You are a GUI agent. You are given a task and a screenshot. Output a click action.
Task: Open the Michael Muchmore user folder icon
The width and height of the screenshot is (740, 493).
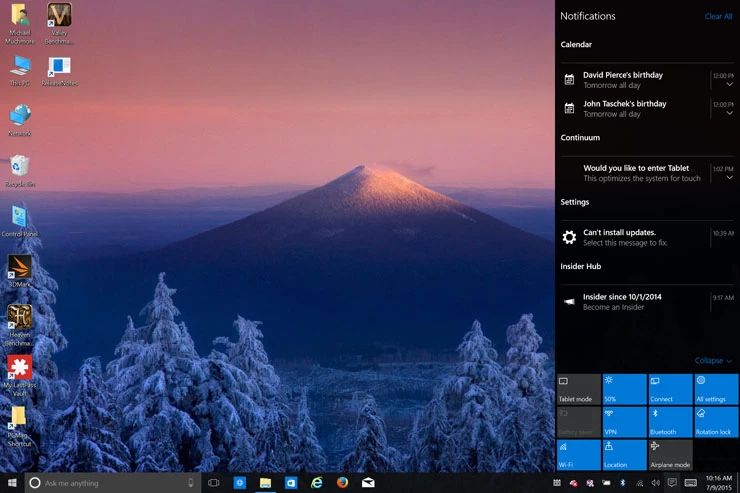(20, 24)
